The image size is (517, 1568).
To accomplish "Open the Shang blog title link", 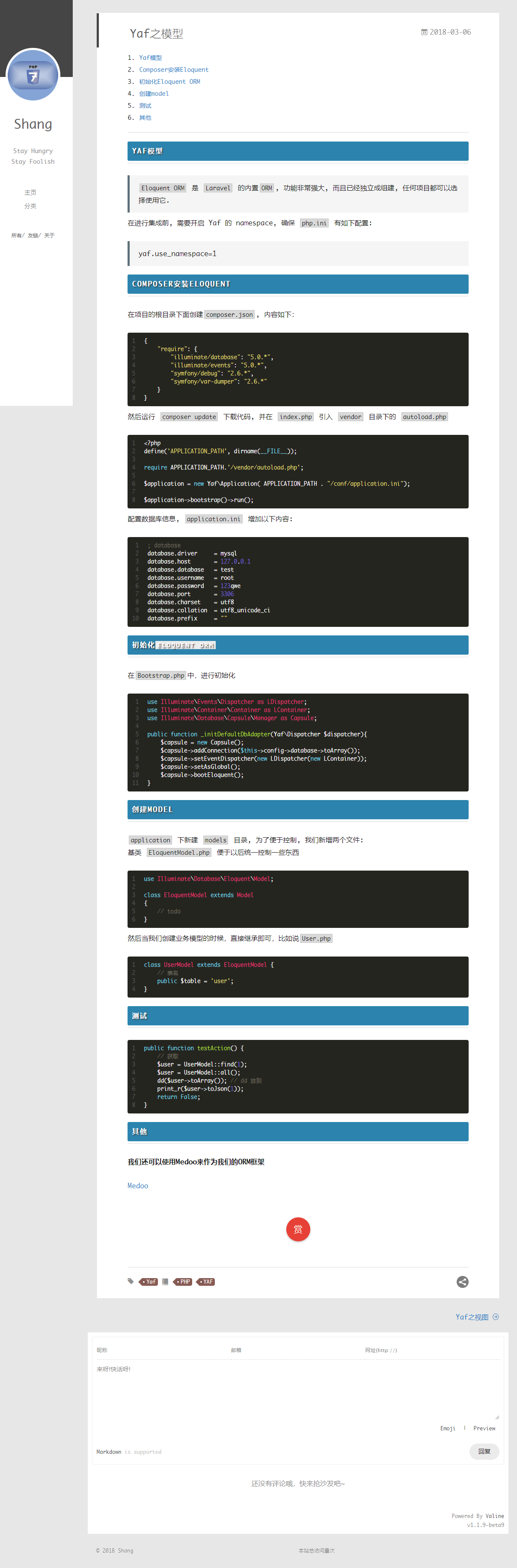I will [x=33, y=124].
